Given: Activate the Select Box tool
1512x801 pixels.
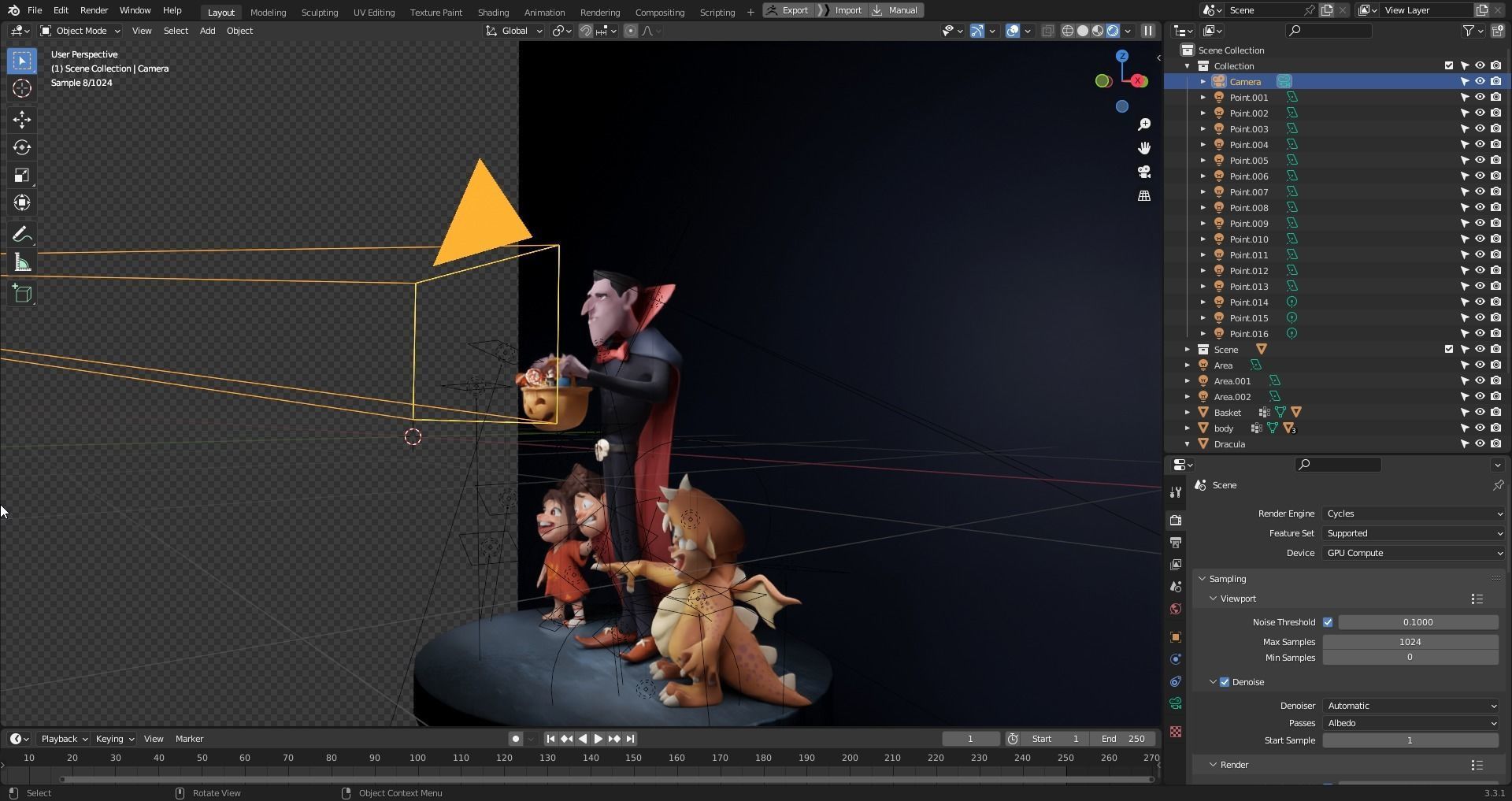Looking at the screenshot, I should [22, 61].
